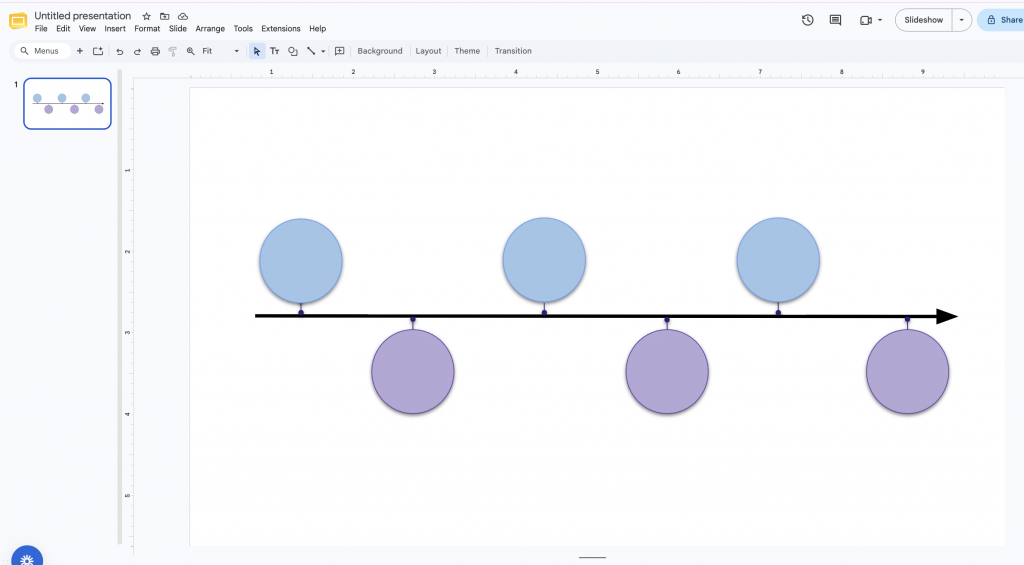
Task: Open the Google Slides home logo
Action: tap(18, 21)
